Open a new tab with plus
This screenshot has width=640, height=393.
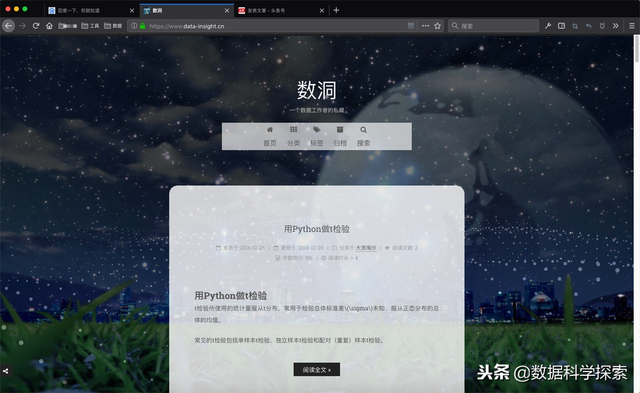pyautogui.click(x=336, y=10)
